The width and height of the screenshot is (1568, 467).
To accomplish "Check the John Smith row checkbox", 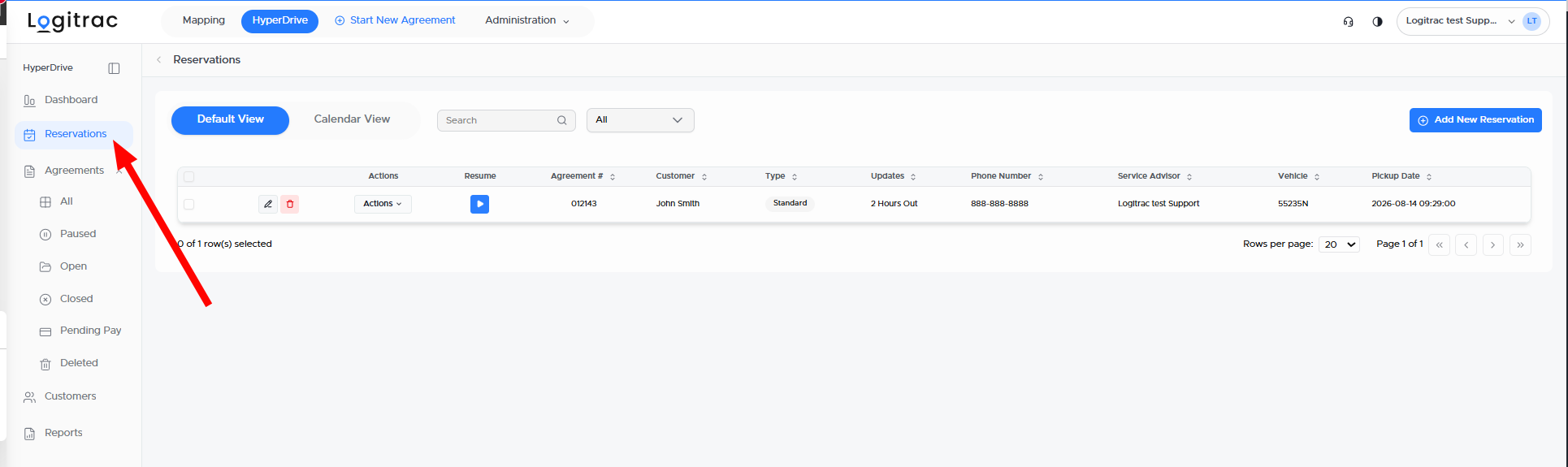I will pos(189,205).
